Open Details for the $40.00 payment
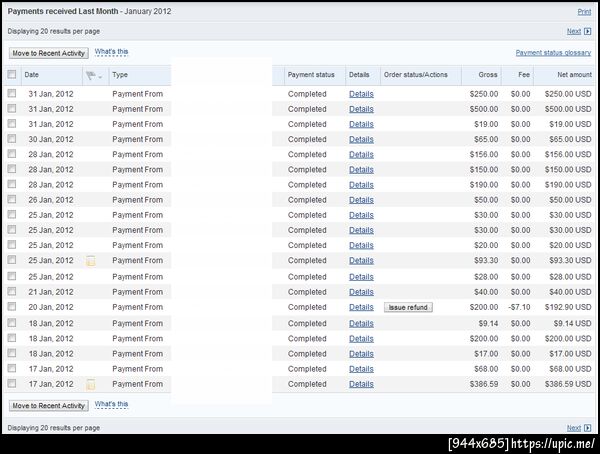Image resolution: width=600 pixels, height=454 pixels. click(361, 292)
